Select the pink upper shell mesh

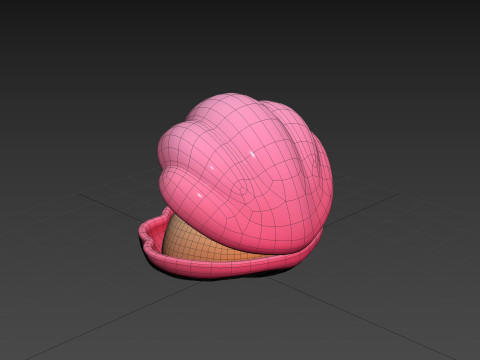[x=245, y=173]
